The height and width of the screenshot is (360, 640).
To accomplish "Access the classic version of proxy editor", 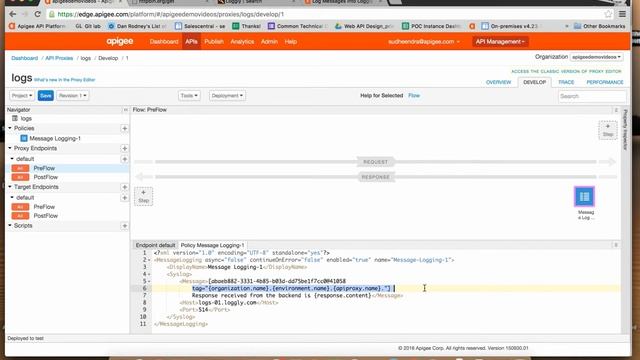I will click(567, 71).
